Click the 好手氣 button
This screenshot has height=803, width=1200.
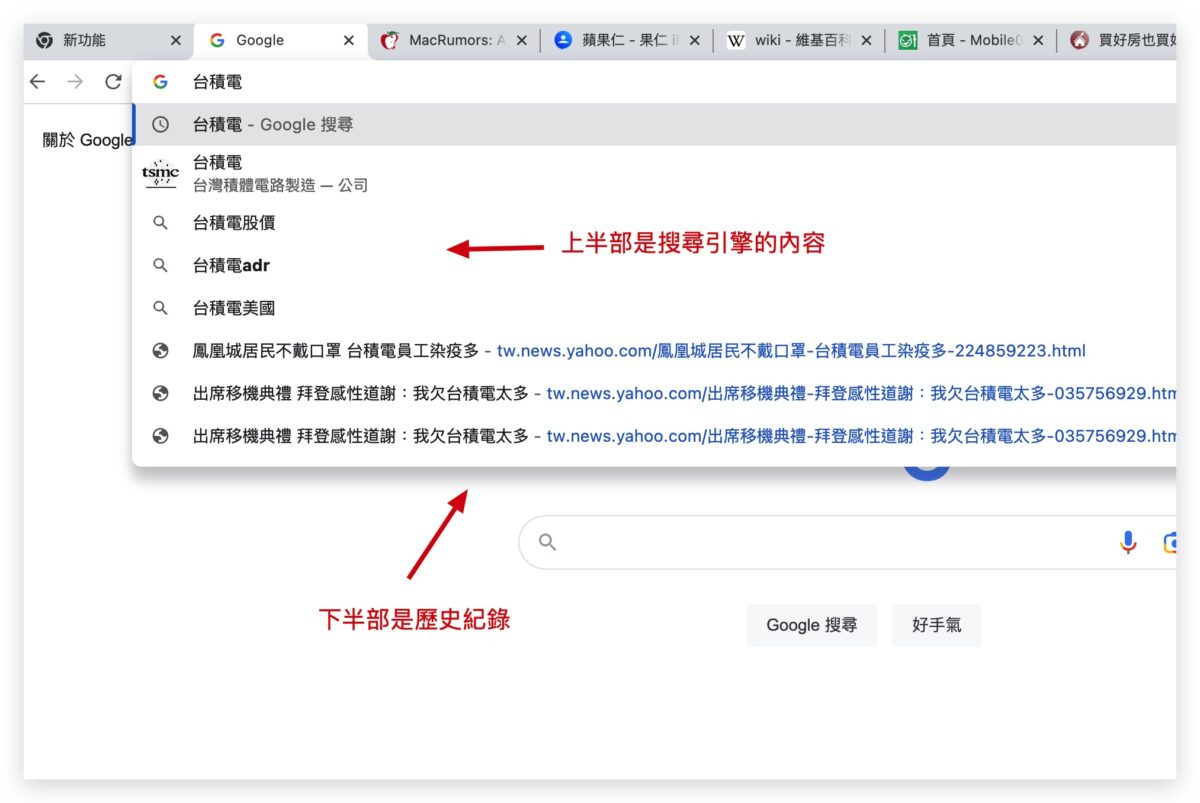937,625
